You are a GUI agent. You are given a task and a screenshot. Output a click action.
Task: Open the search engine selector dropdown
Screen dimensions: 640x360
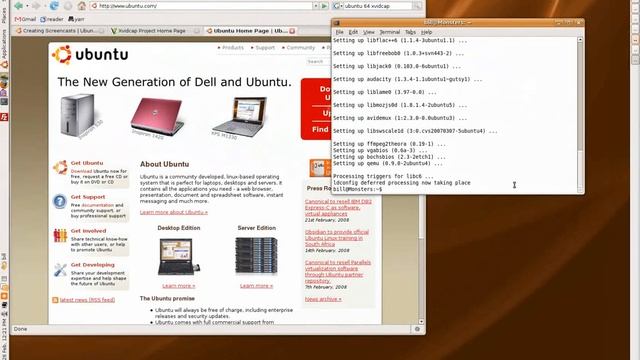click(338, 6)
